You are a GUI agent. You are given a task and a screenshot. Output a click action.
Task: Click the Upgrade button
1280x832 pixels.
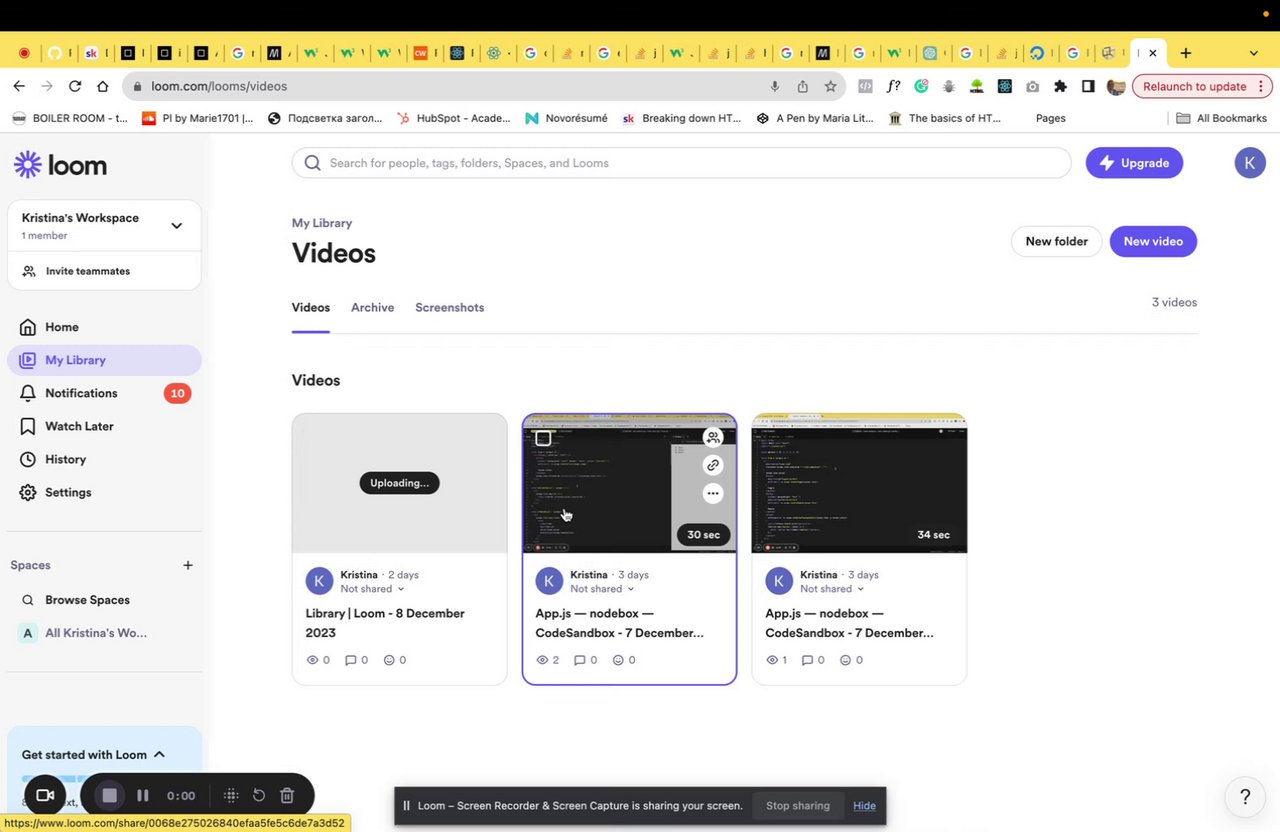pos(1134,163)
